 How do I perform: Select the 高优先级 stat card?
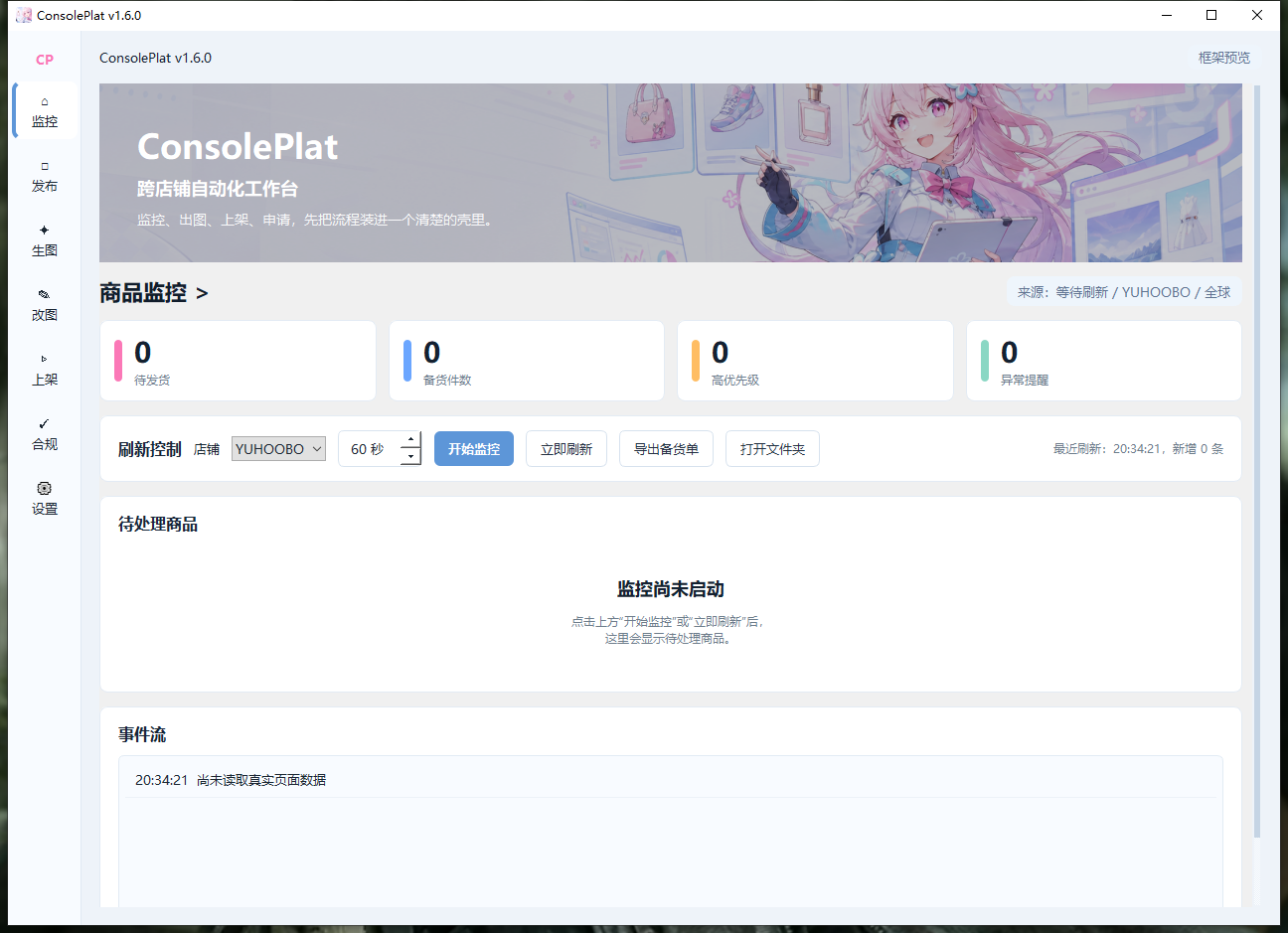point(815,361)
